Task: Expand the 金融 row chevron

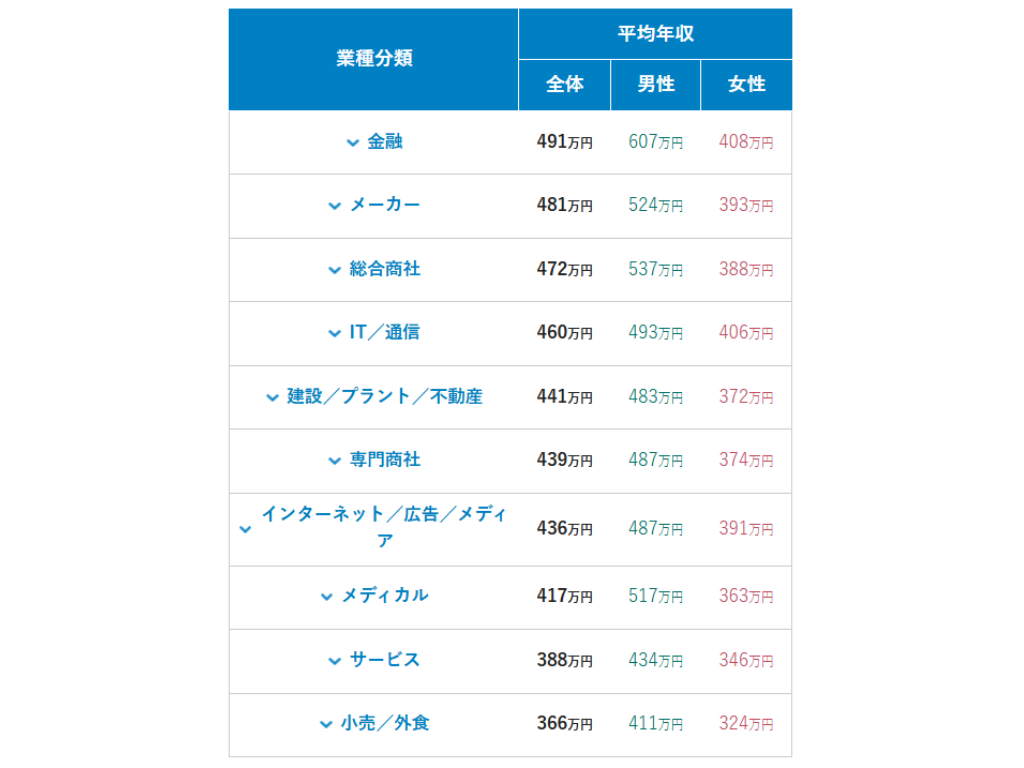Action: [x=352, y=142]
